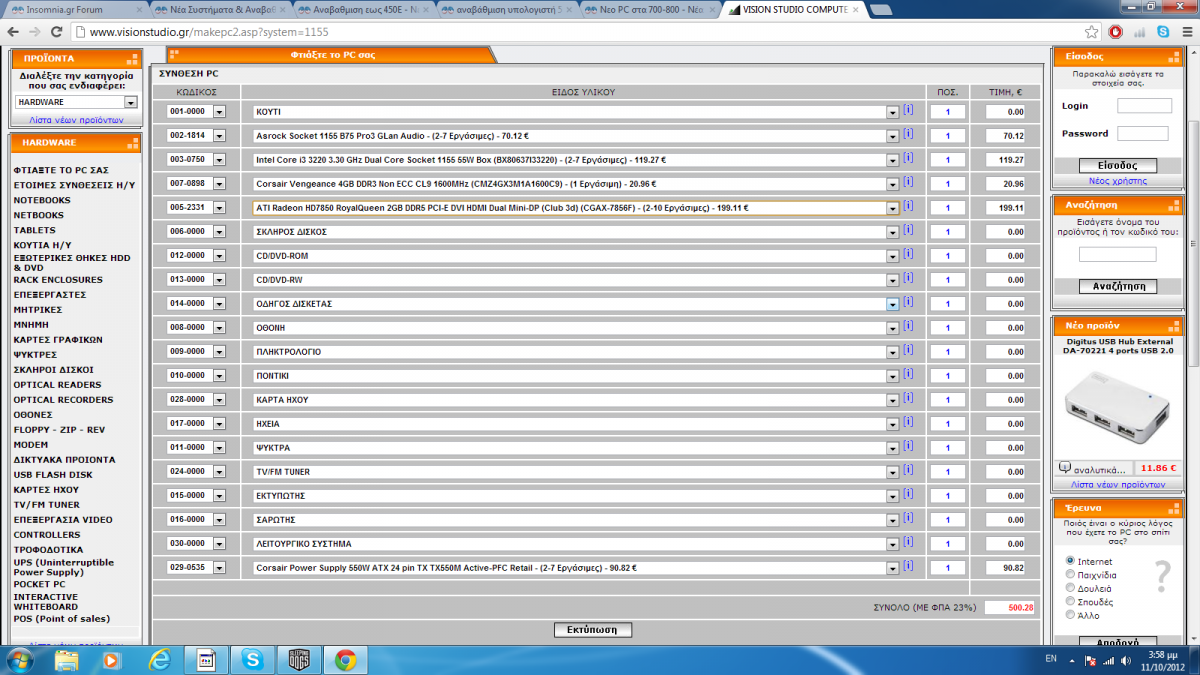Open the Windows Start menu
The height and width of the screenshot is (675, 1200).
(20, 660)
